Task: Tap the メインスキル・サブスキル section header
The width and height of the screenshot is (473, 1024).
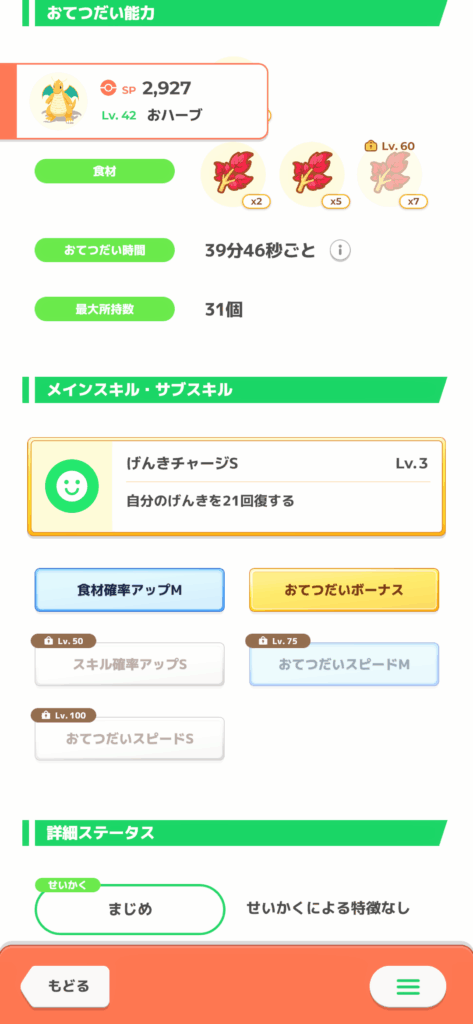Action: tap(235, 390)
